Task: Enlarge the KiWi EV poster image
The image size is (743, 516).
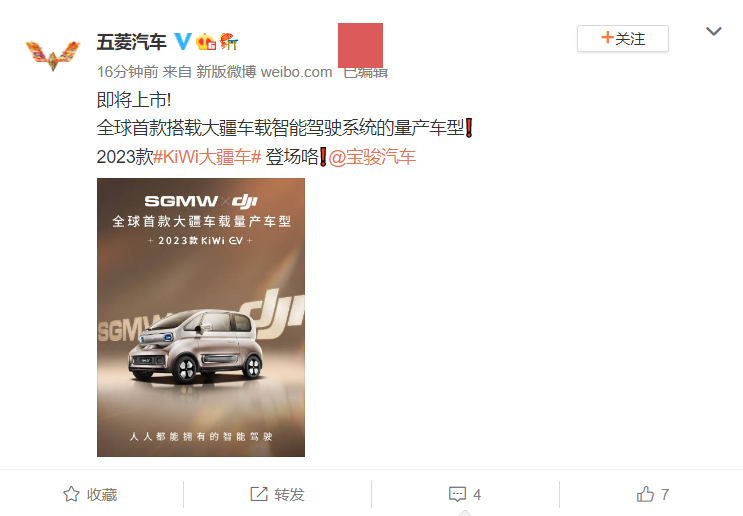Action: (x=201, y=317)
